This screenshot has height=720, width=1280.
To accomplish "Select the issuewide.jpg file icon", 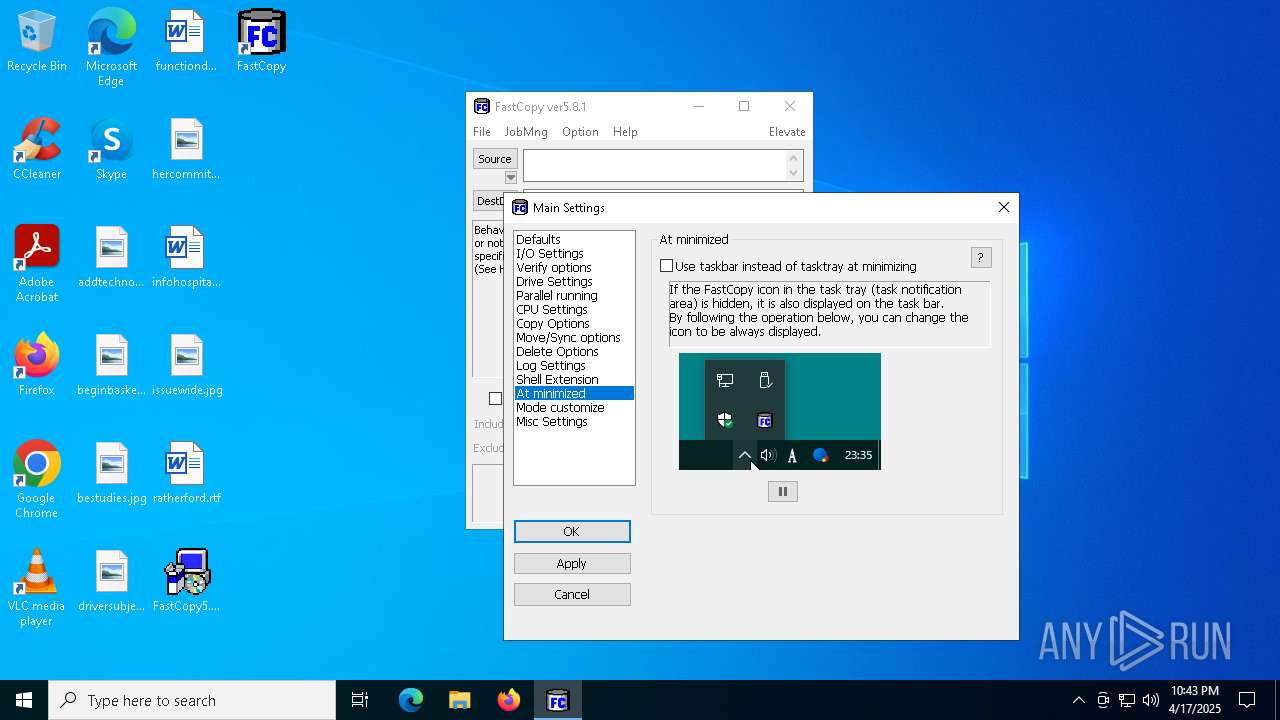I will (186, 366).
